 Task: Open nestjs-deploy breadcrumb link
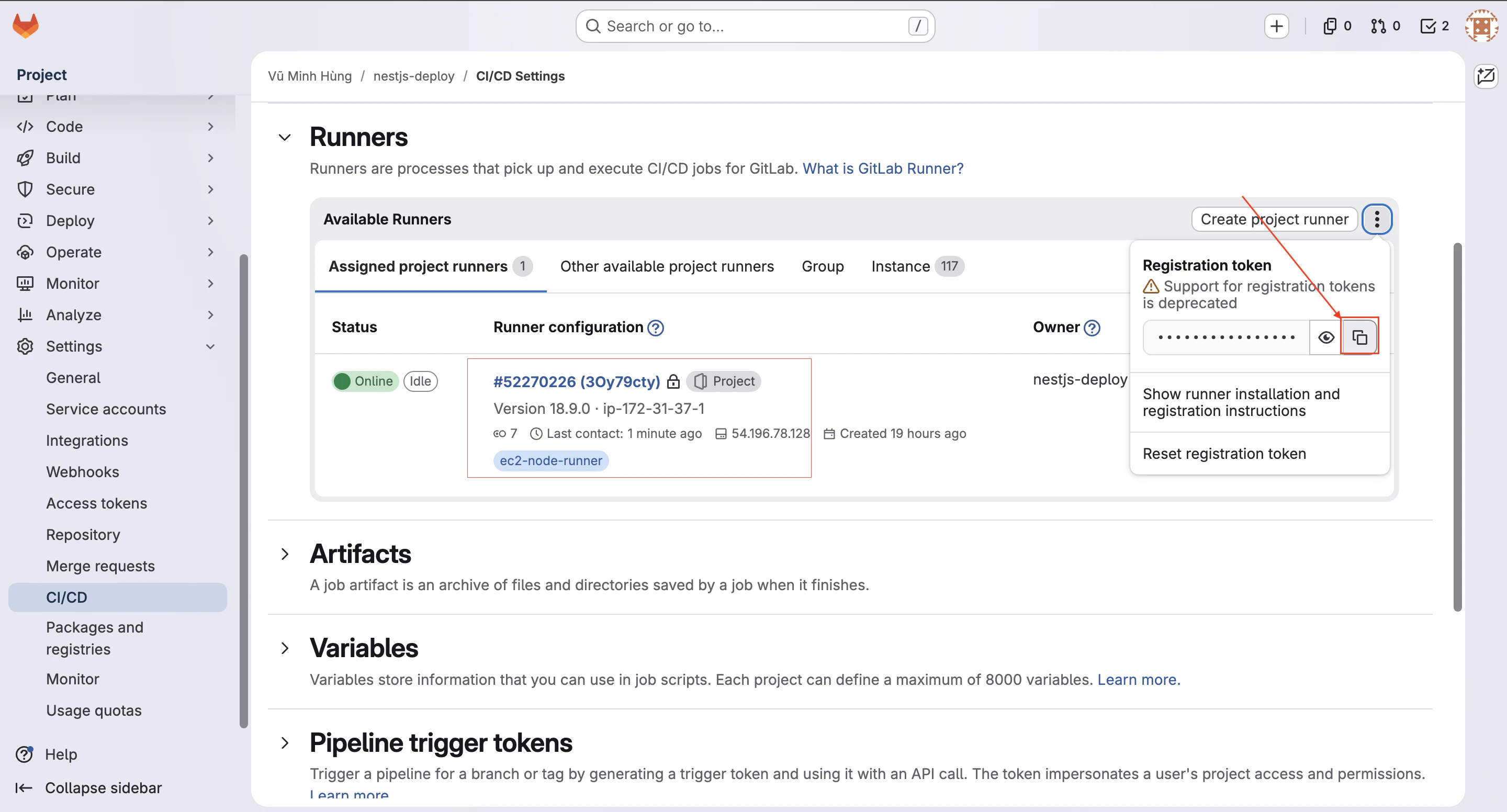point(413,76)
